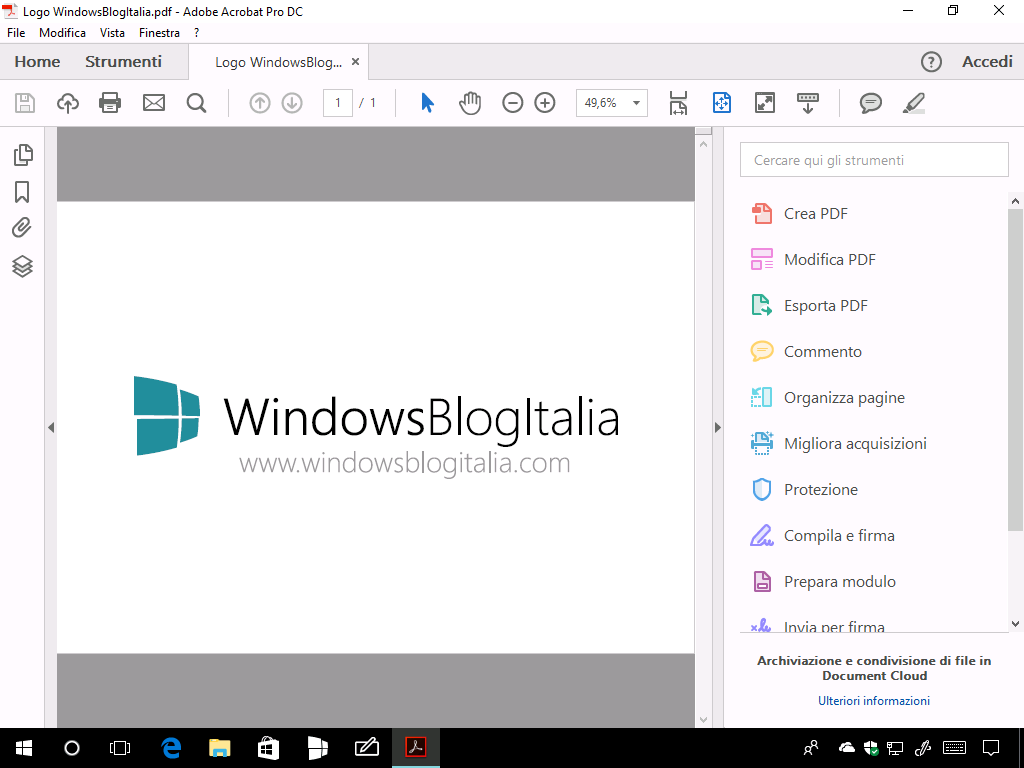Switch to the Strumenti tab
This screenshot has width=1024, height=768.
click(x=123, y=62)
